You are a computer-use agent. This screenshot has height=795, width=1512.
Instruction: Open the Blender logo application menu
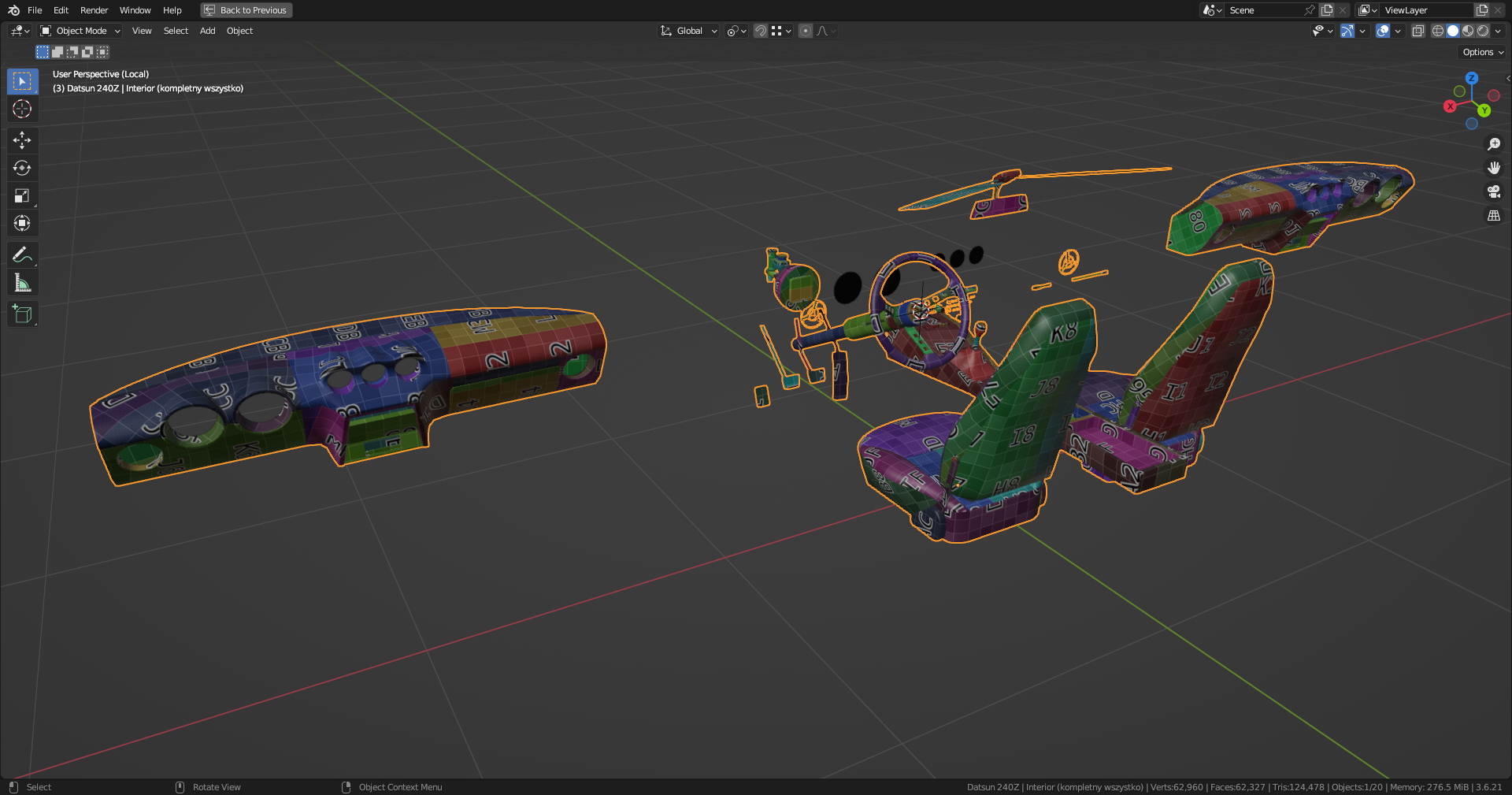(x=13, y=10)
